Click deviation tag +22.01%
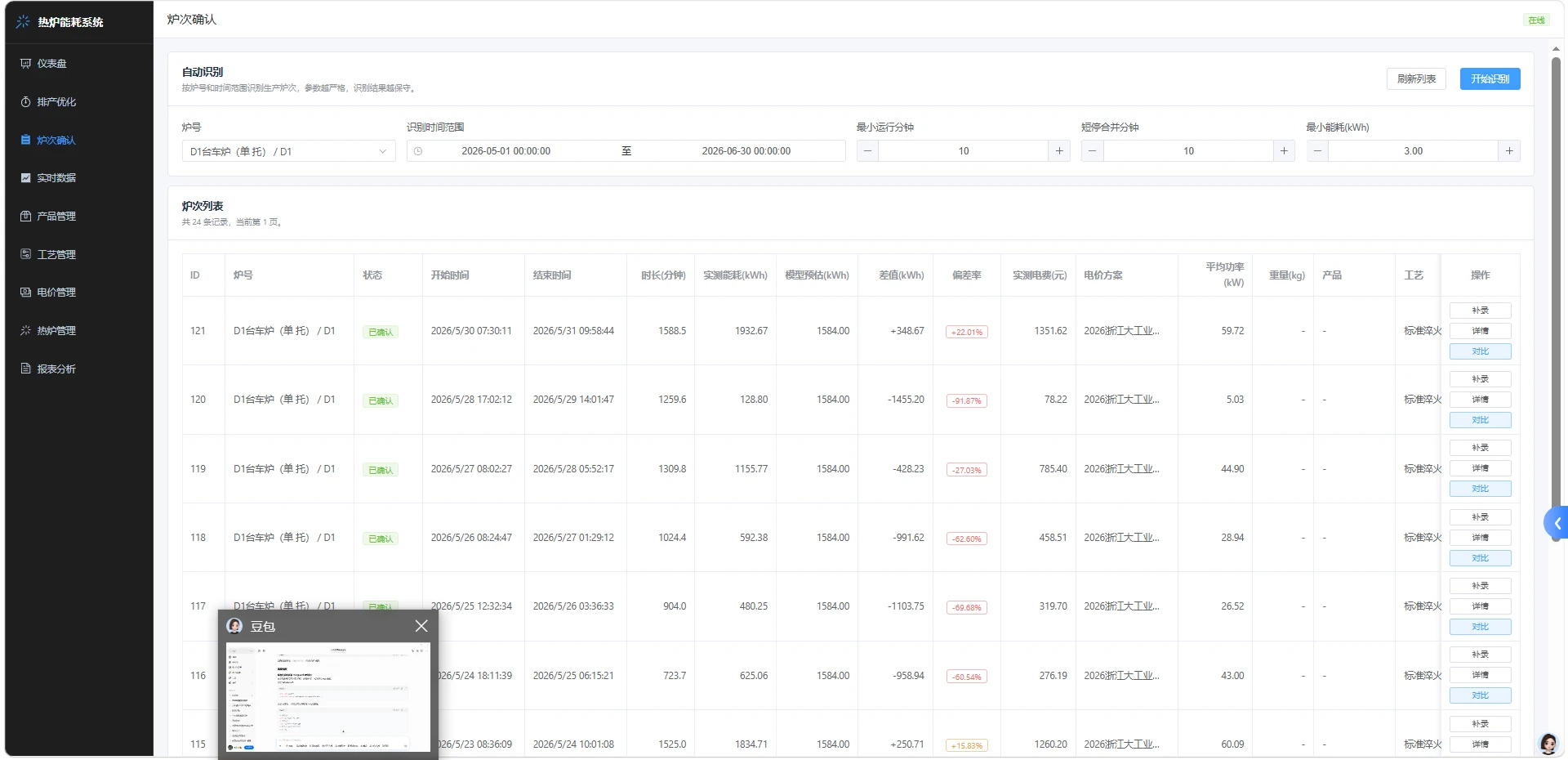The height and width of the screenshot is (760, 1568). coord(966,332)
